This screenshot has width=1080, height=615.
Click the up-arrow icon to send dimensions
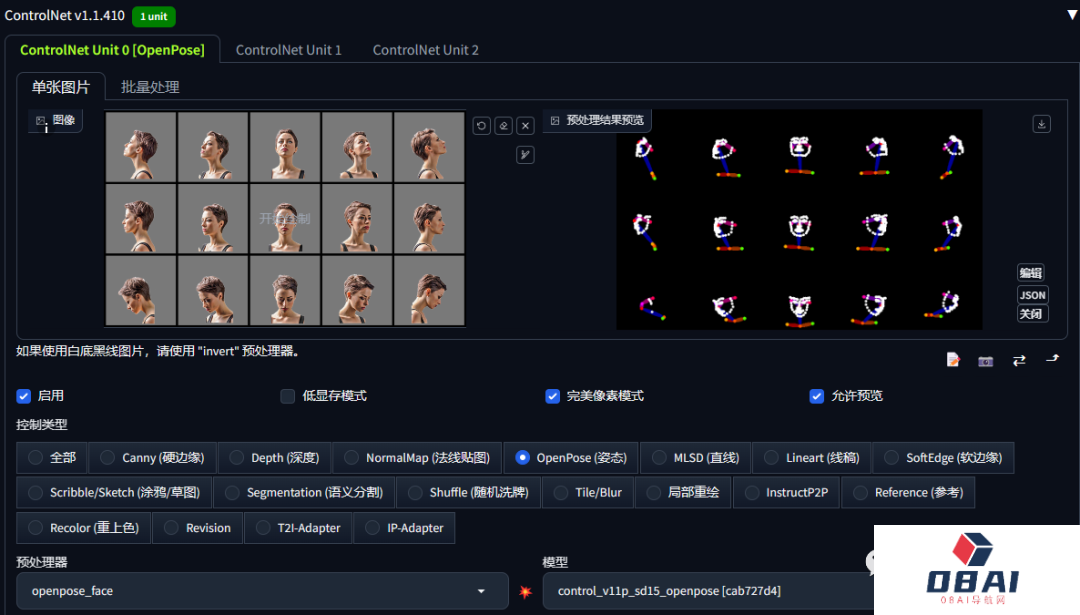coord(1052,359)
